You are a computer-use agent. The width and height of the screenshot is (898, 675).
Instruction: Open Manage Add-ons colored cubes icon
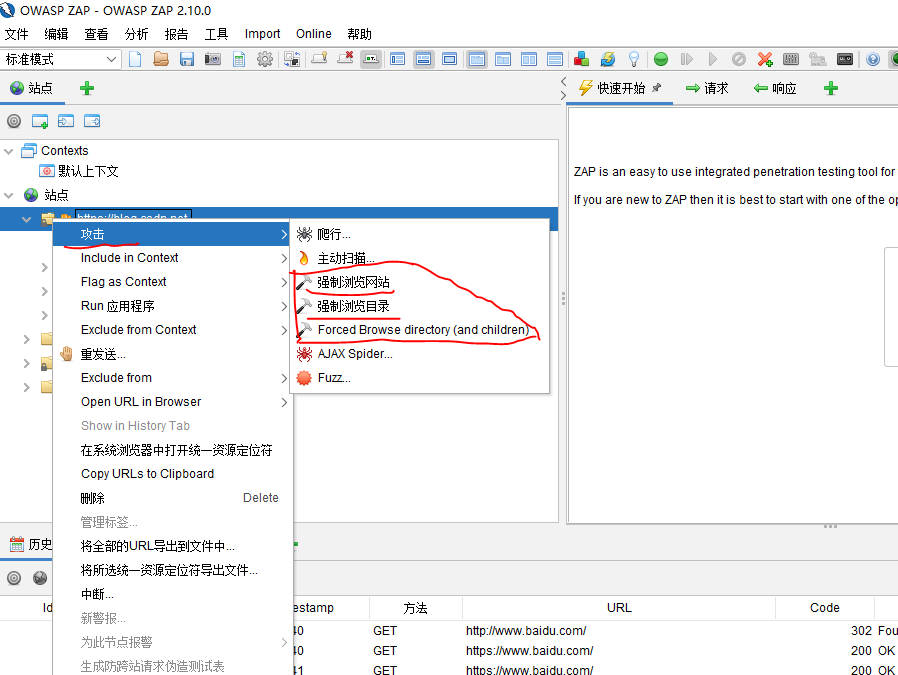pos(582,59)
